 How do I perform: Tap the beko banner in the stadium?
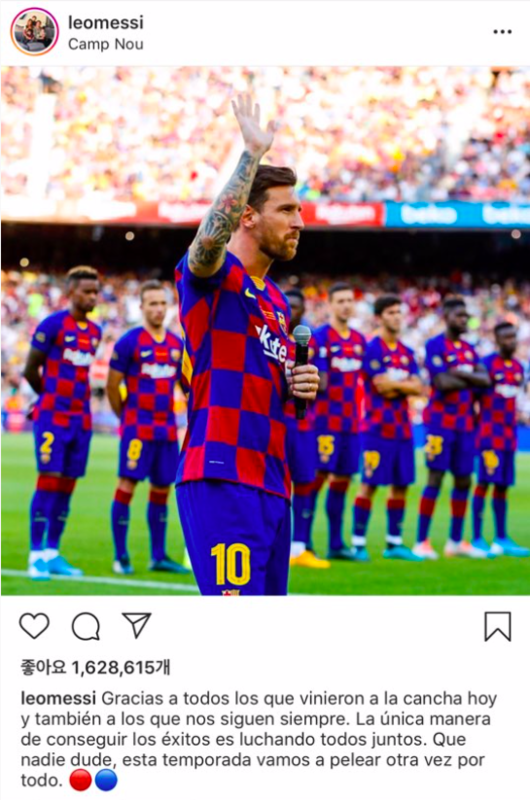tap(457, 214)
